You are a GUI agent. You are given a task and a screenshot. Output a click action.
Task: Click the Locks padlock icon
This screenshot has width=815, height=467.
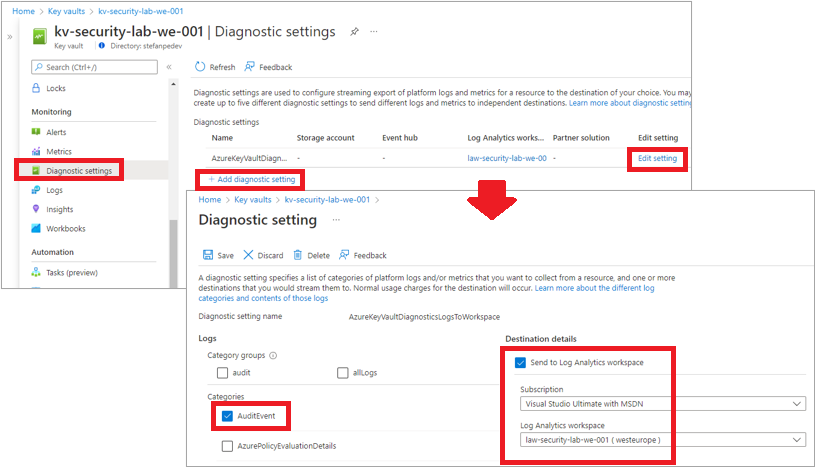pyautogui.click(x=36, y=88)
